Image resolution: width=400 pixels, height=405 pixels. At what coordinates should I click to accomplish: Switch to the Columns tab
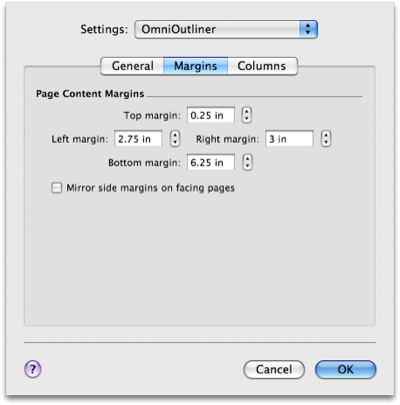262,66
